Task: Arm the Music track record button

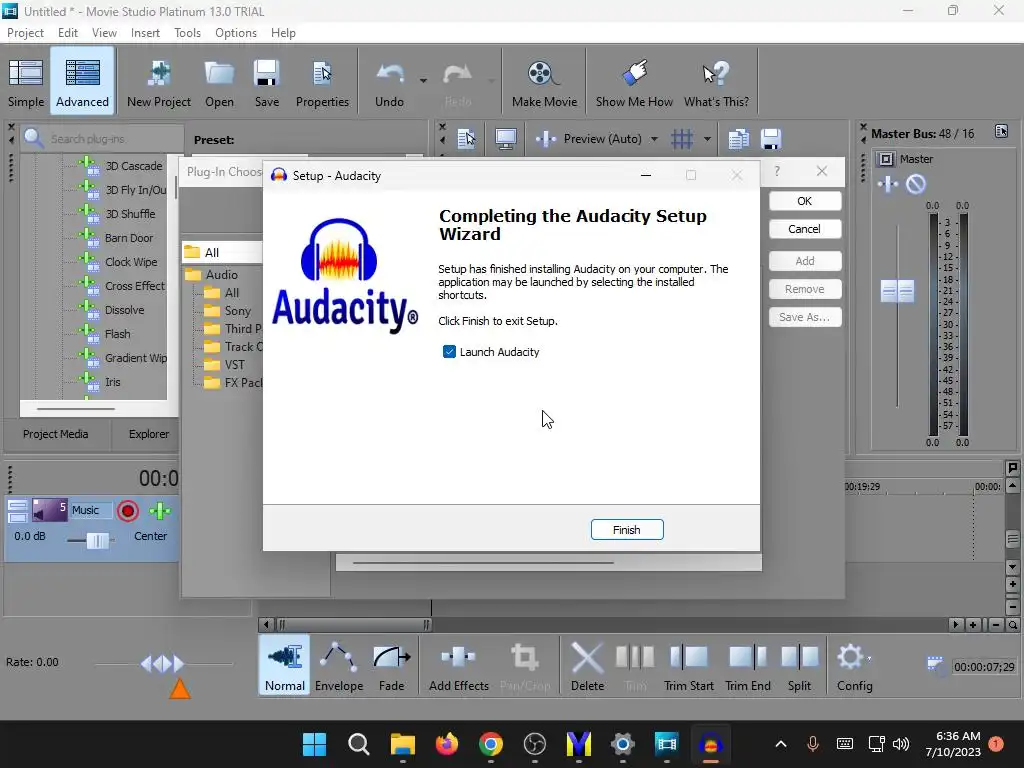Action: (x=128, y=511)
